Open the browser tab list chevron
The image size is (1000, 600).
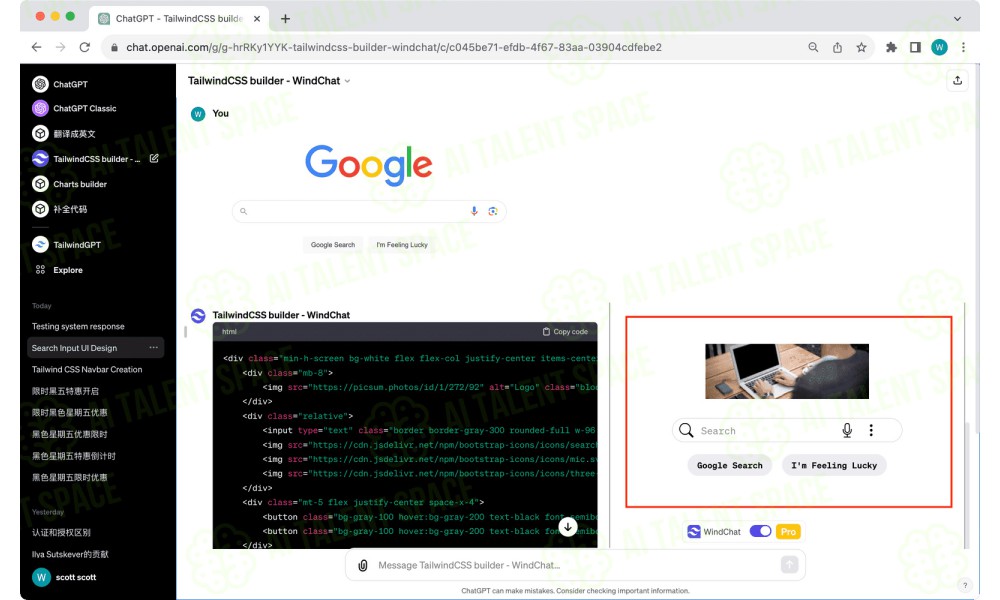coord(957,19)
